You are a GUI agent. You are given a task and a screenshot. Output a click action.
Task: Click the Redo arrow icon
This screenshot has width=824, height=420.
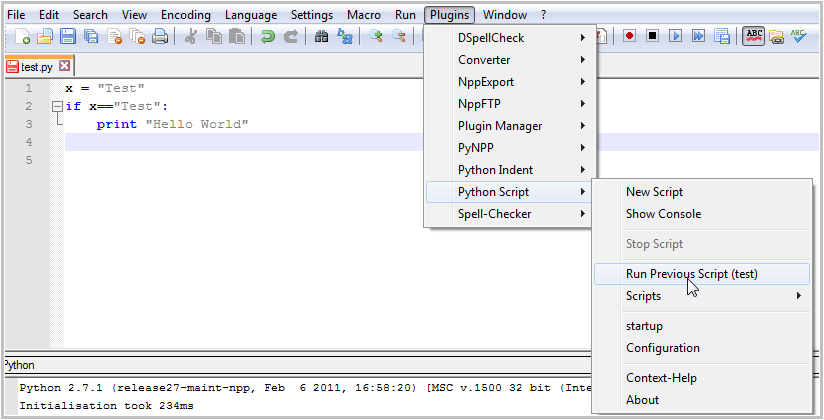point(291,36)
